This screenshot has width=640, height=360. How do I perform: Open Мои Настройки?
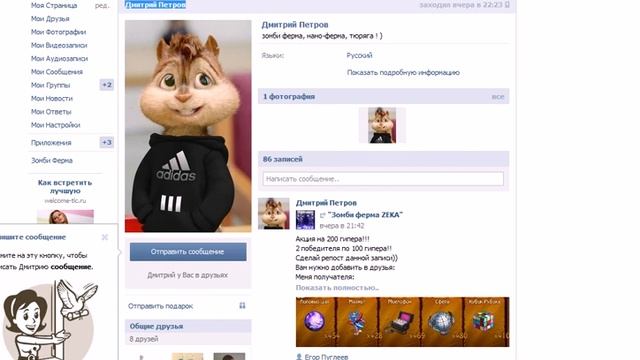click(x=56, y=125)
